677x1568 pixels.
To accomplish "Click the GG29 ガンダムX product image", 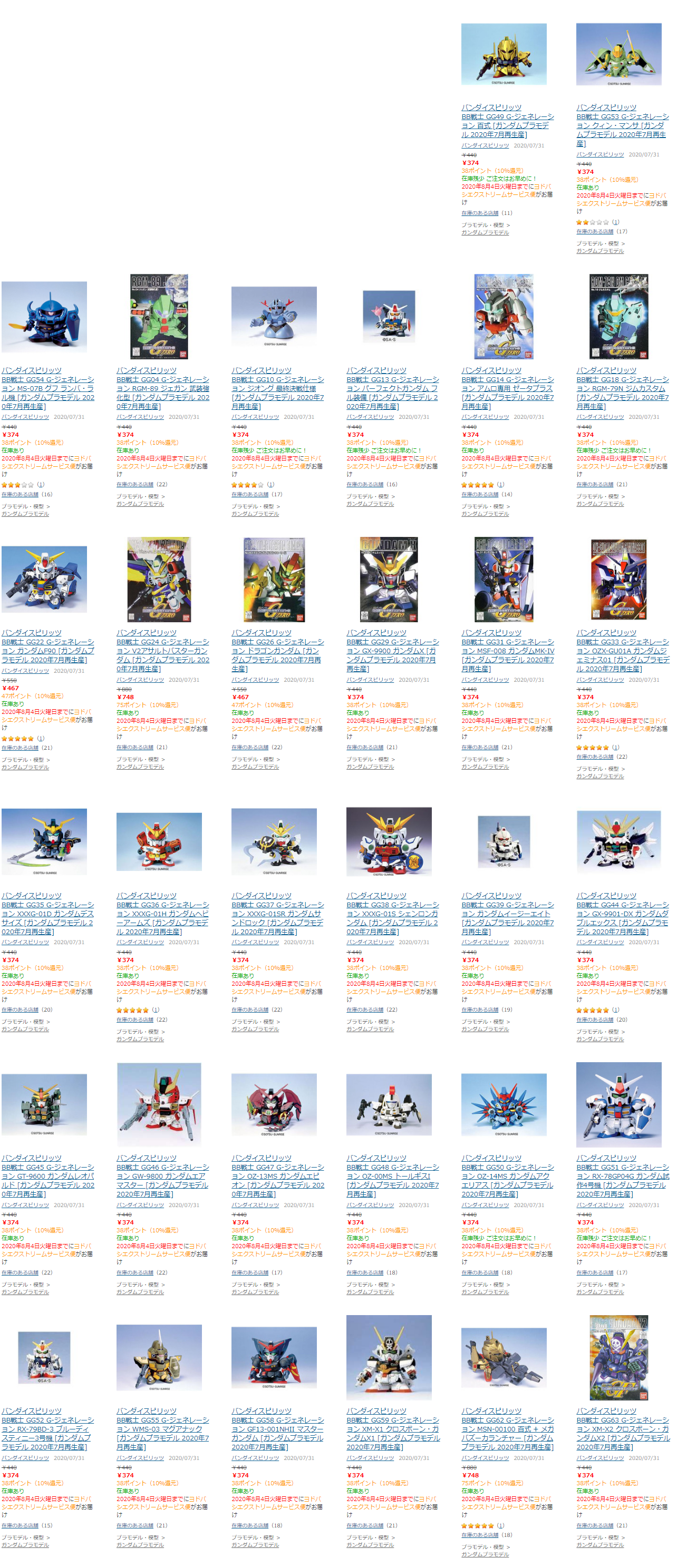I will 389,580.
